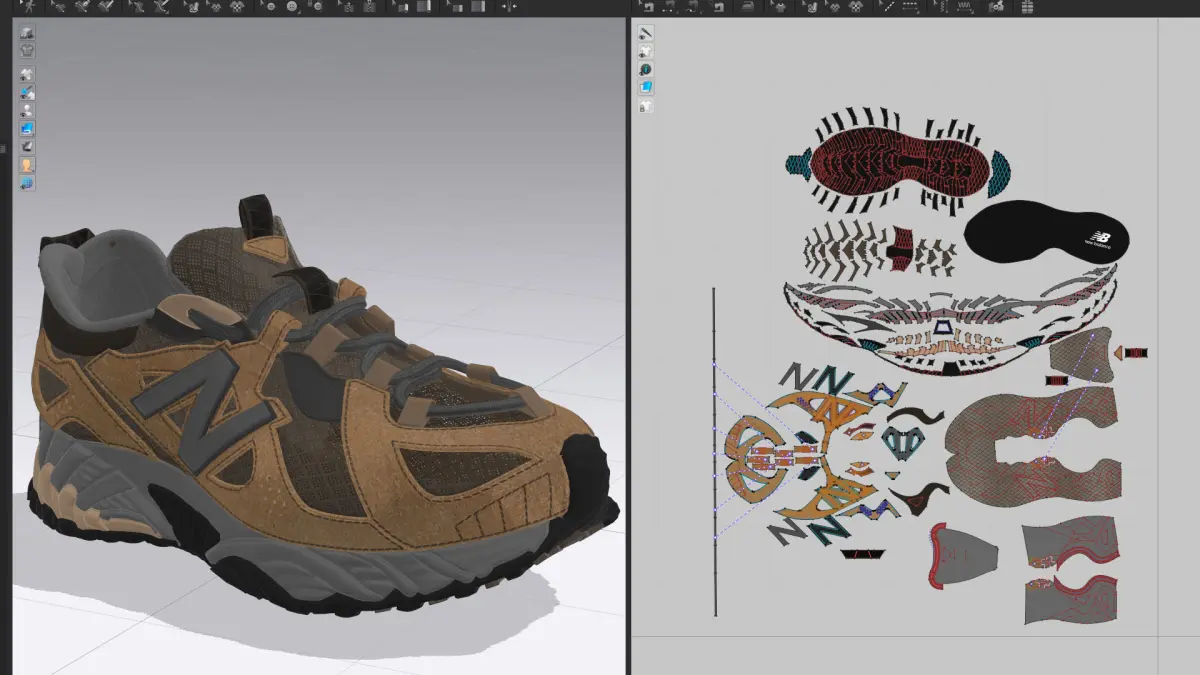Image resolution: width=1200 pixels, height=675 pixels.
Task: Open the 3D garment display style icon
Action: (x=27, y=31)
